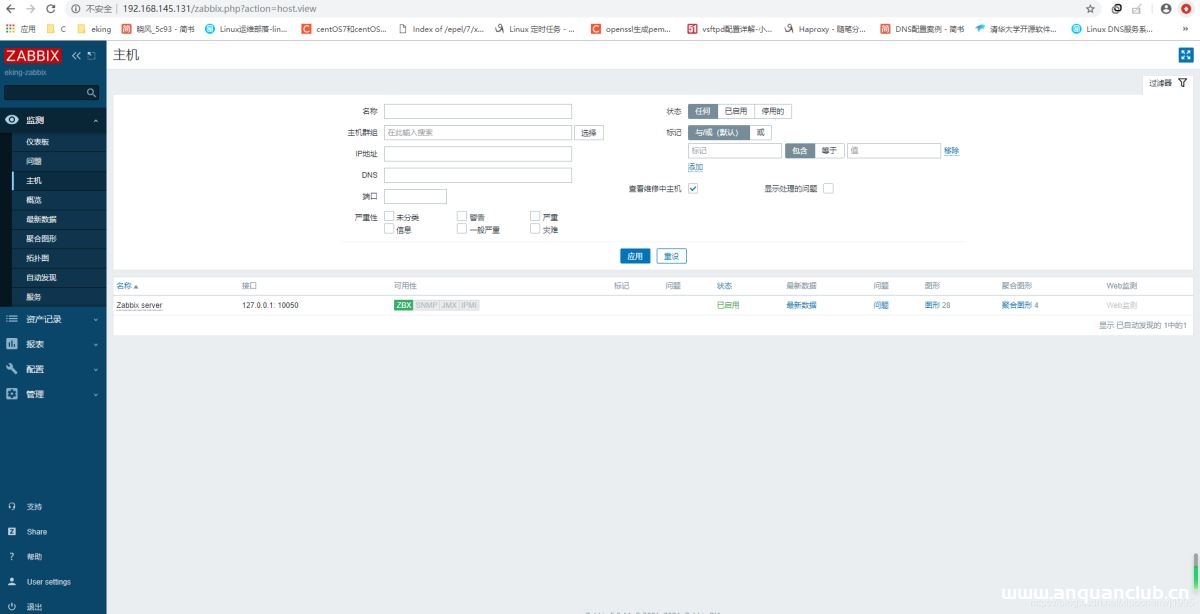Select the 停用的 status option

click(x=772, y=111)
